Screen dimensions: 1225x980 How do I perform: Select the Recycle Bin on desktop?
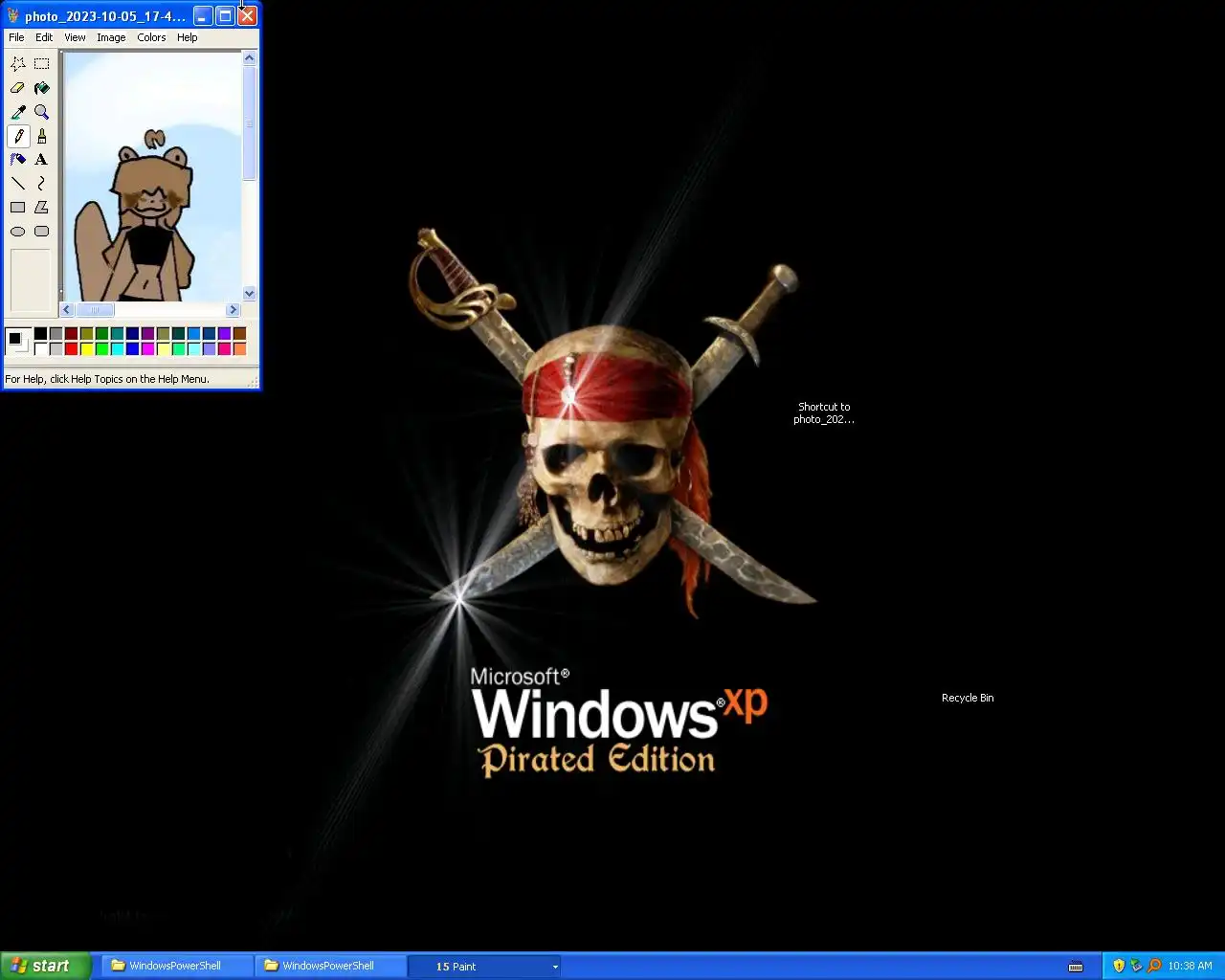click(x=968, y=698)
